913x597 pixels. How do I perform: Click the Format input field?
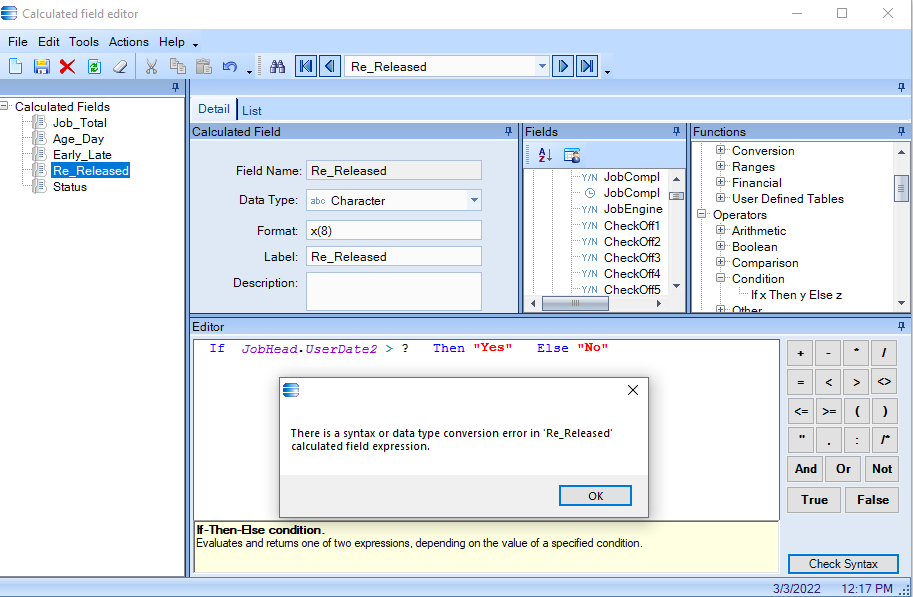[394, 230]
